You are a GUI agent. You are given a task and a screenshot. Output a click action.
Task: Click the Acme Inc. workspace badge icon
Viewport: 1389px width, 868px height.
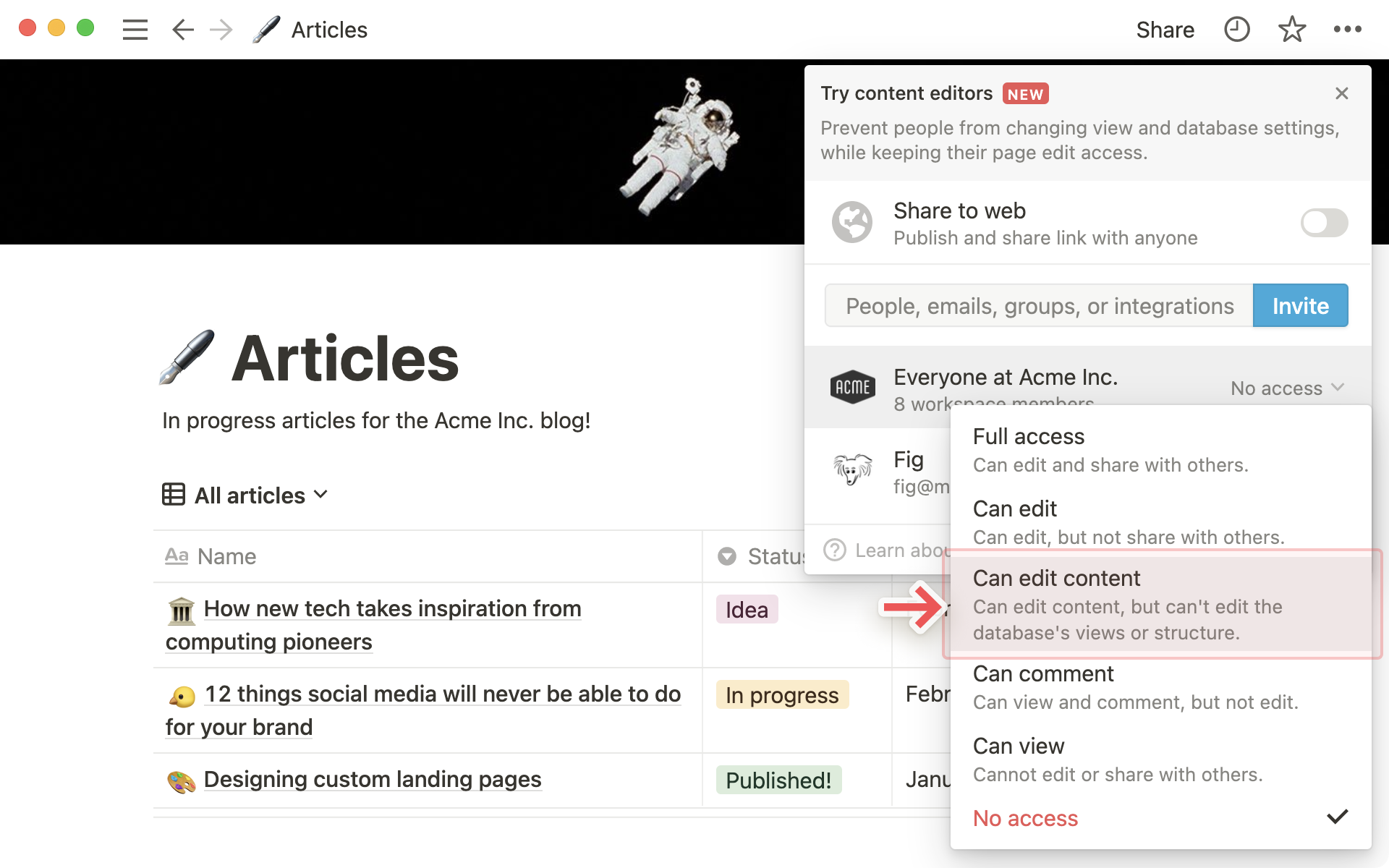[x=851, y=387]
